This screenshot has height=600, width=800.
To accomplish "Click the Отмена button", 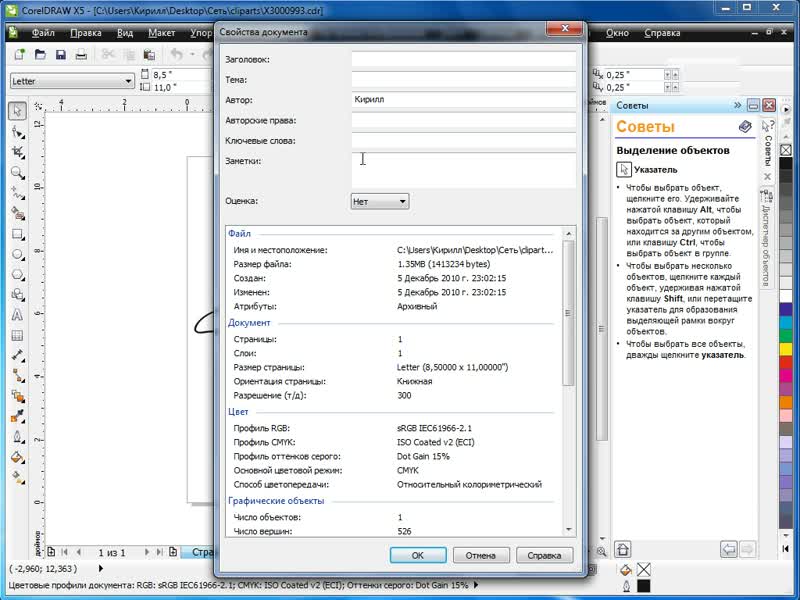I will pyautogui.click(x=481, y=555).
